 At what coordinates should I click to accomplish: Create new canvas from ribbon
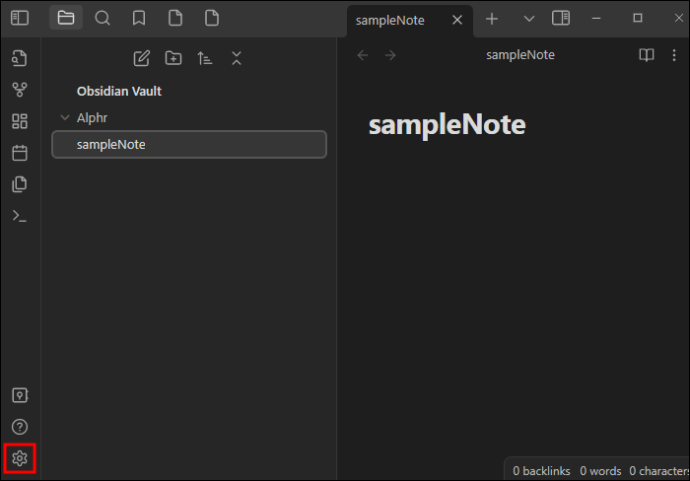pos(20,121)
